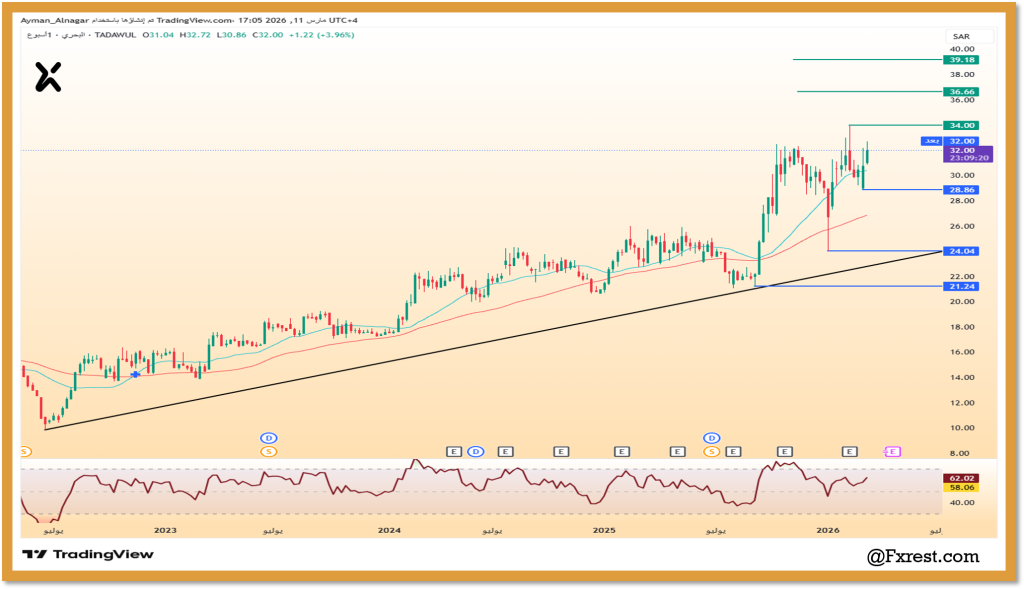Select the pink E earnings marker
1024x589 pixels.
coord(892,452)
